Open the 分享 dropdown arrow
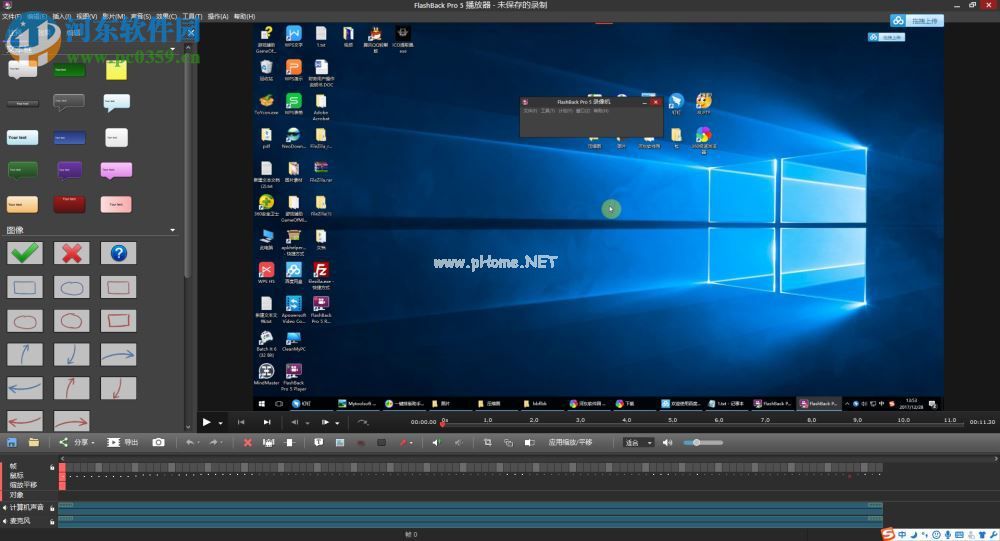The width and height of the screenshot is (1000, 541). point(92,443)
